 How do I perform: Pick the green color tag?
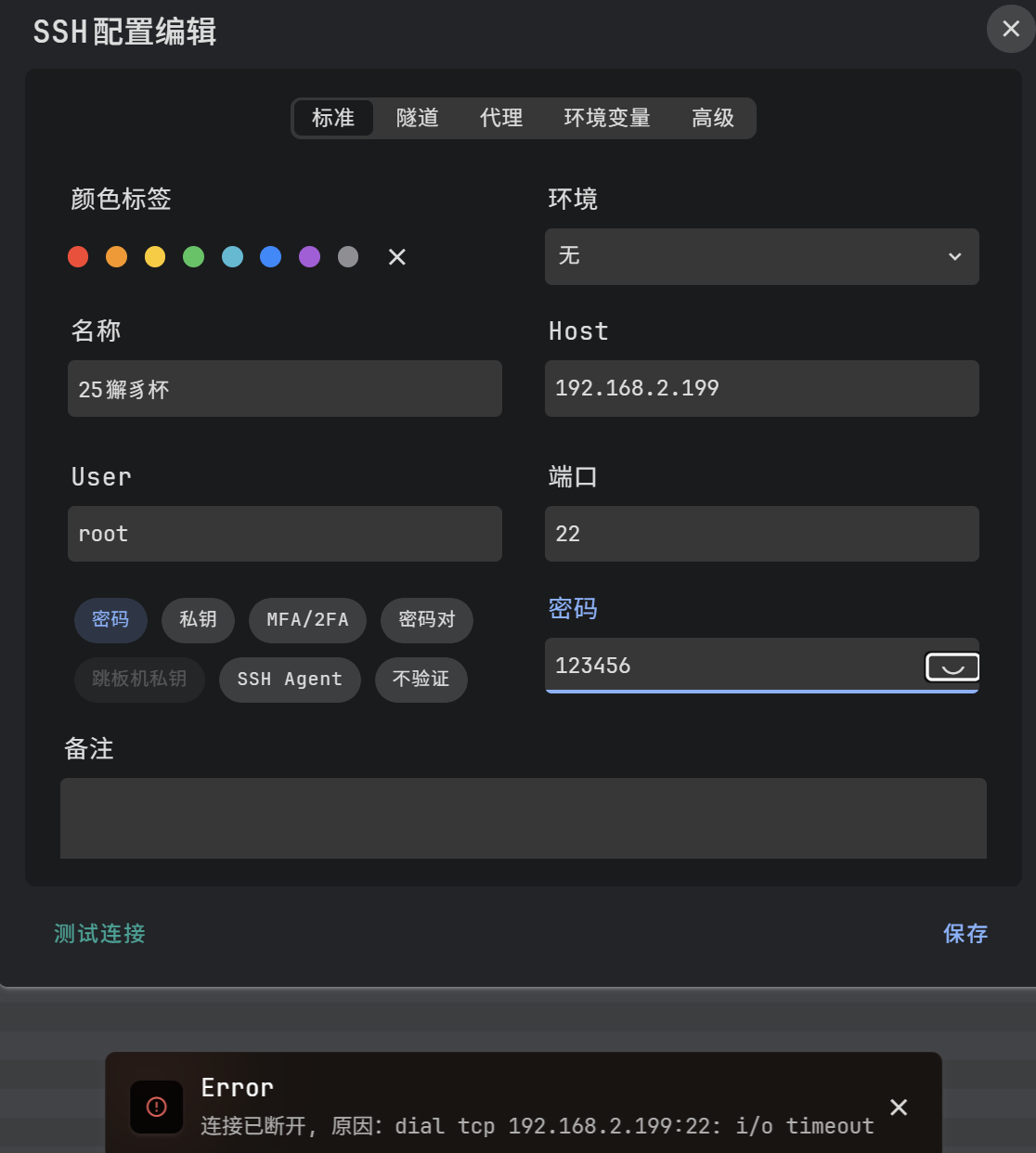(x=193, y=257)
